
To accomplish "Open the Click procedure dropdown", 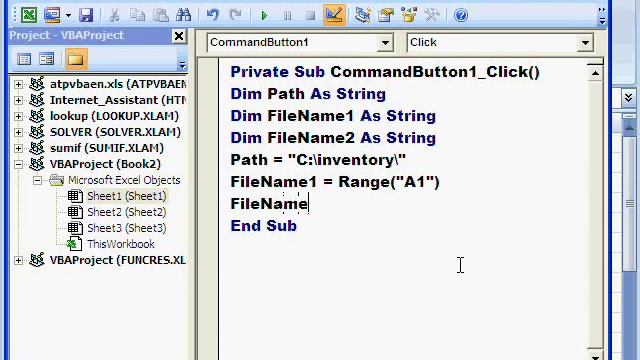I will (x=585, y=42).
